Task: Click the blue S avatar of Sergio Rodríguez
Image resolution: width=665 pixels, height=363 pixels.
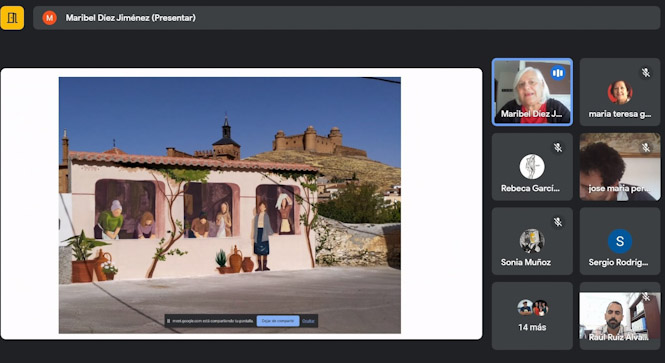Action: (x=620, y=241)
